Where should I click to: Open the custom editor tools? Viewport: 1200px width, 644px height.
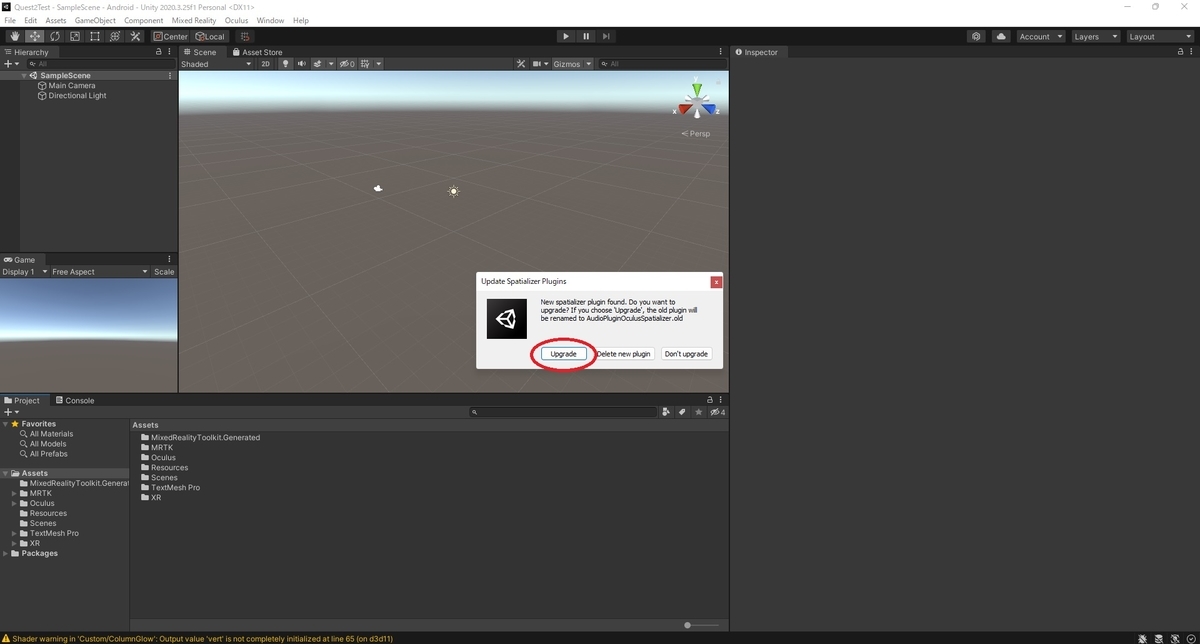135,37
